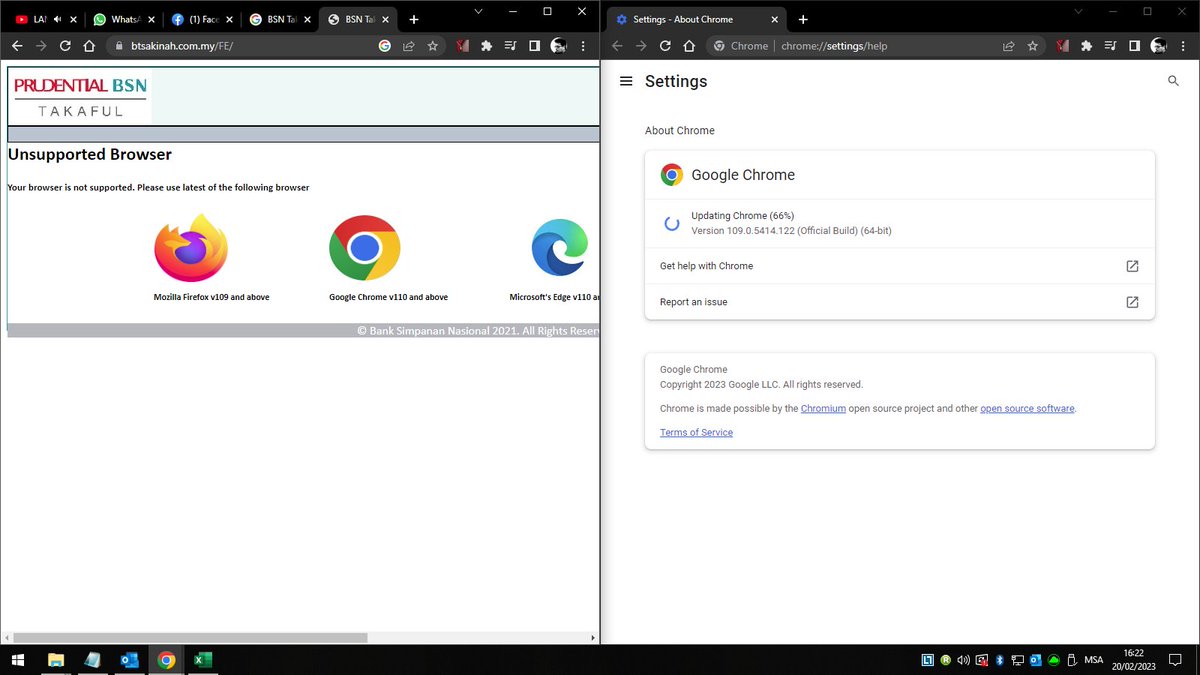Click the Mozilla Firefox logo
The width and height of the screenshot is (1200, 675).
[x=191, y=248]
